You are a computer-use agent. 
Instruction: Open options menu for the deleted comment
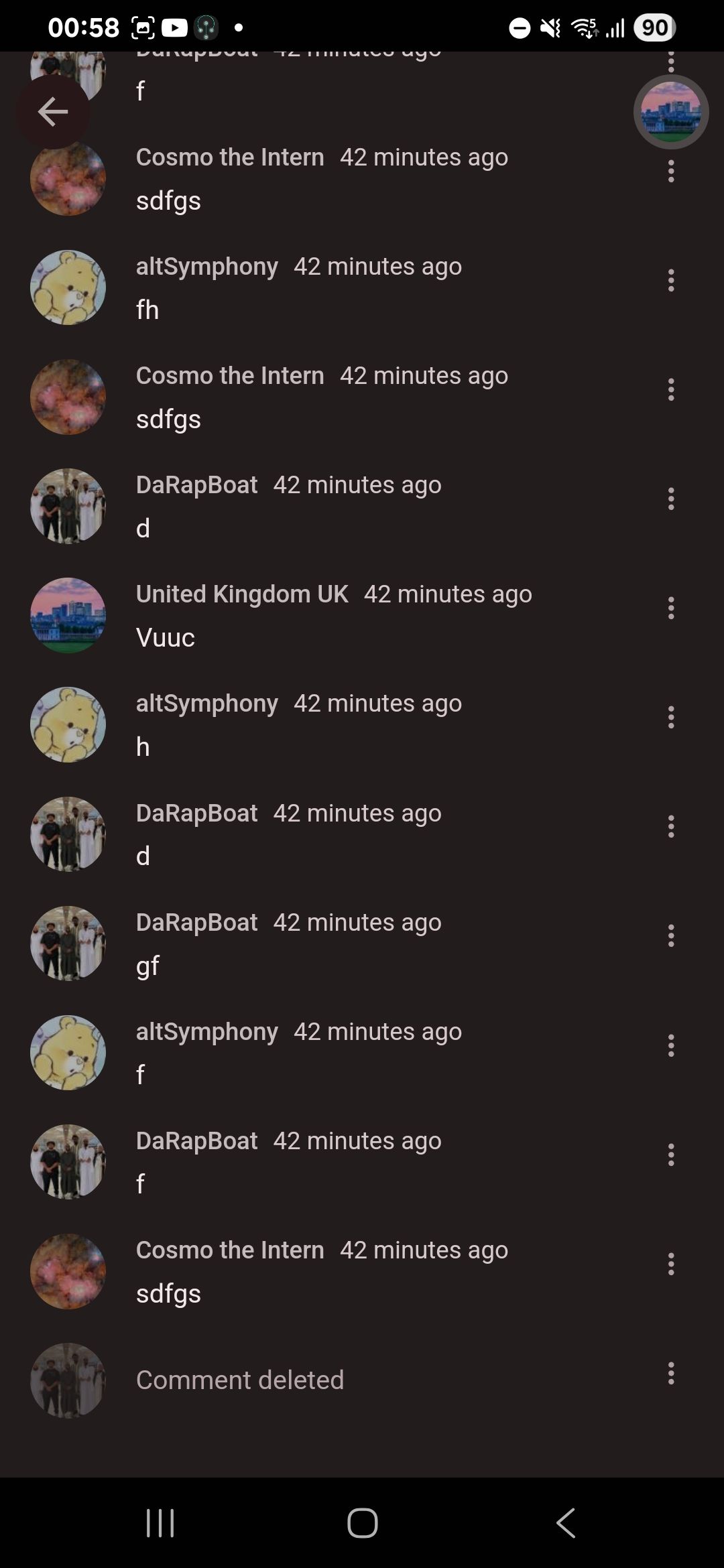tap(671, 1373)
